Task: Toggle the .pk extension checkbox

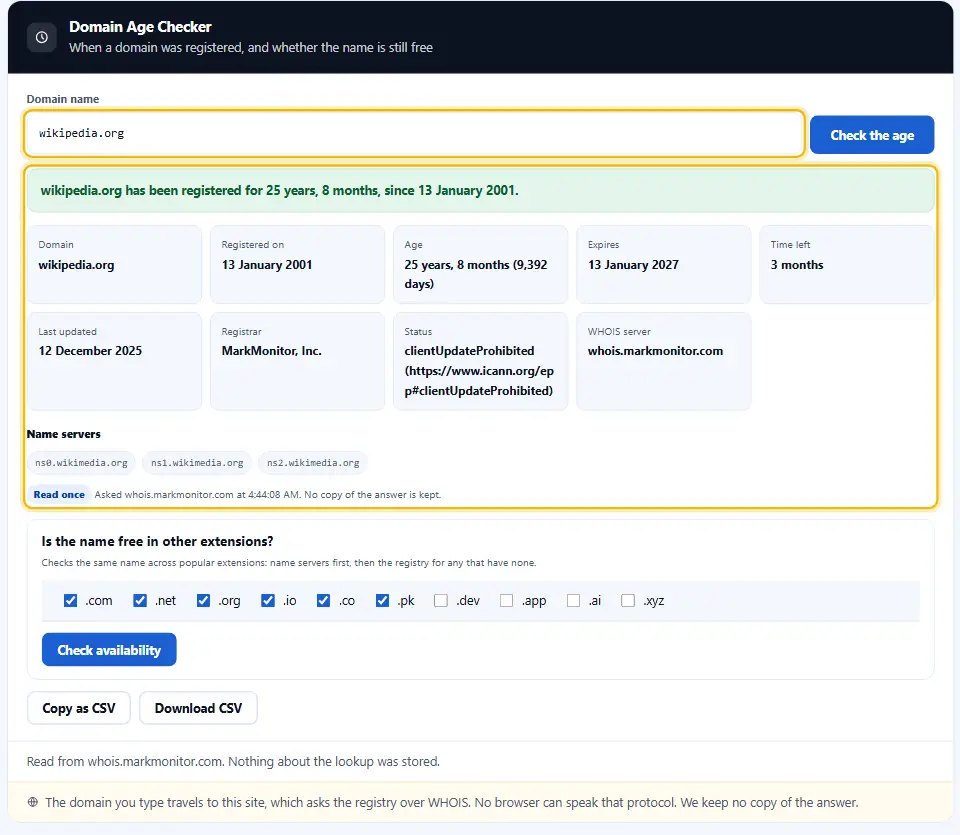Action: pyautogui.click(x=382, y=601)
